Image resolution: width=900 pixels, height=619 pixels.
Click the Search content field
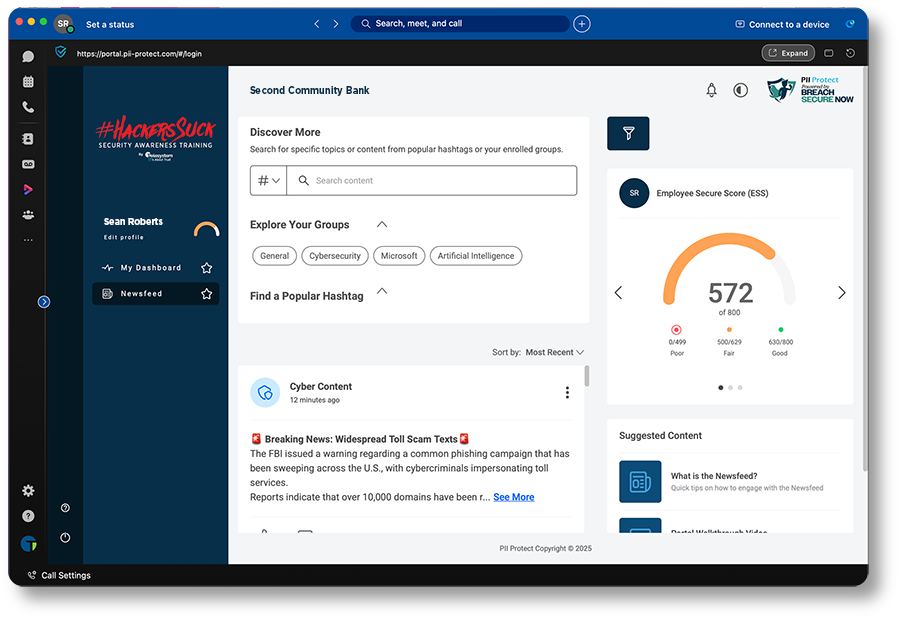click(432, 180)
